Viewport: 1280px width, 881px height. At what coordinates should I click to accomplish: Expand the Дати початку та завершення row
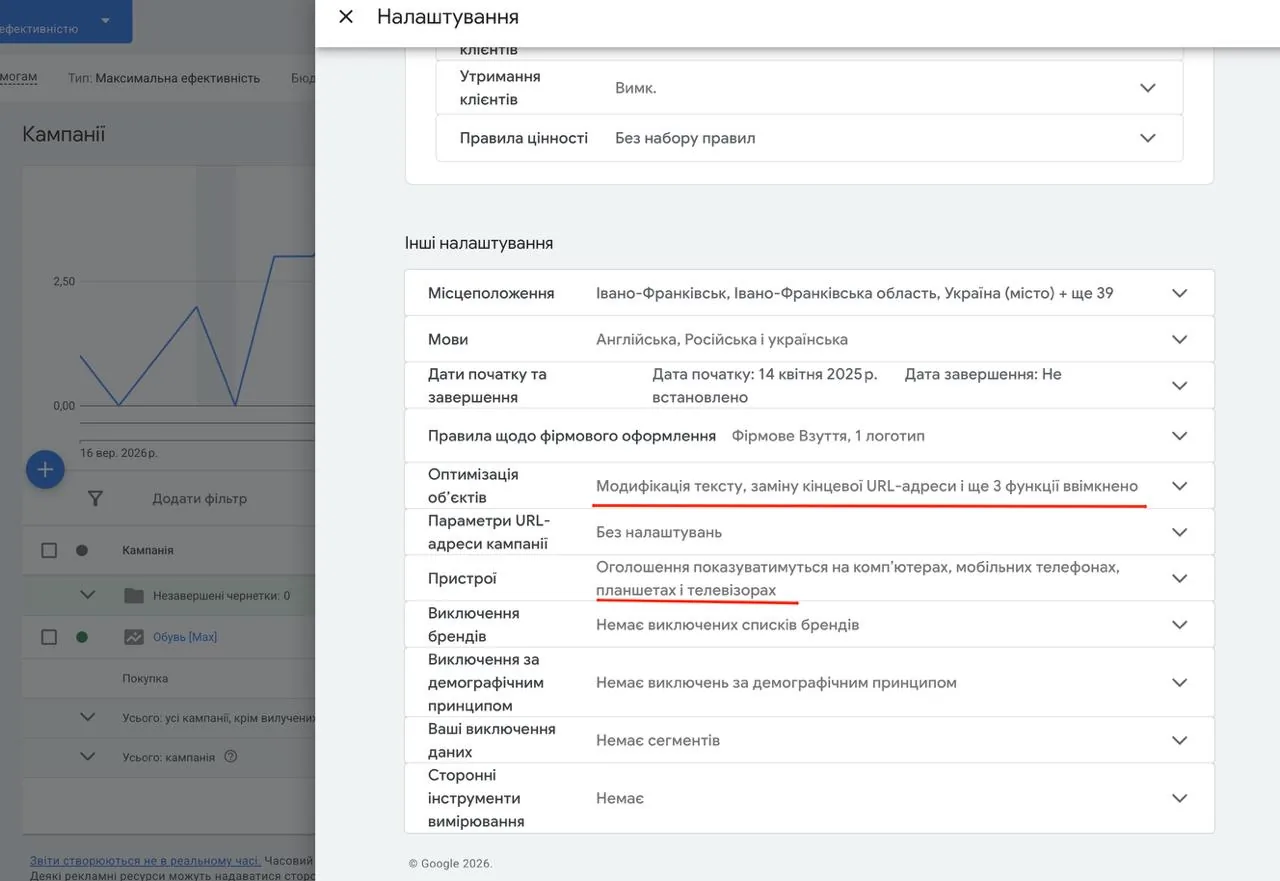(x=1180, y=385)
